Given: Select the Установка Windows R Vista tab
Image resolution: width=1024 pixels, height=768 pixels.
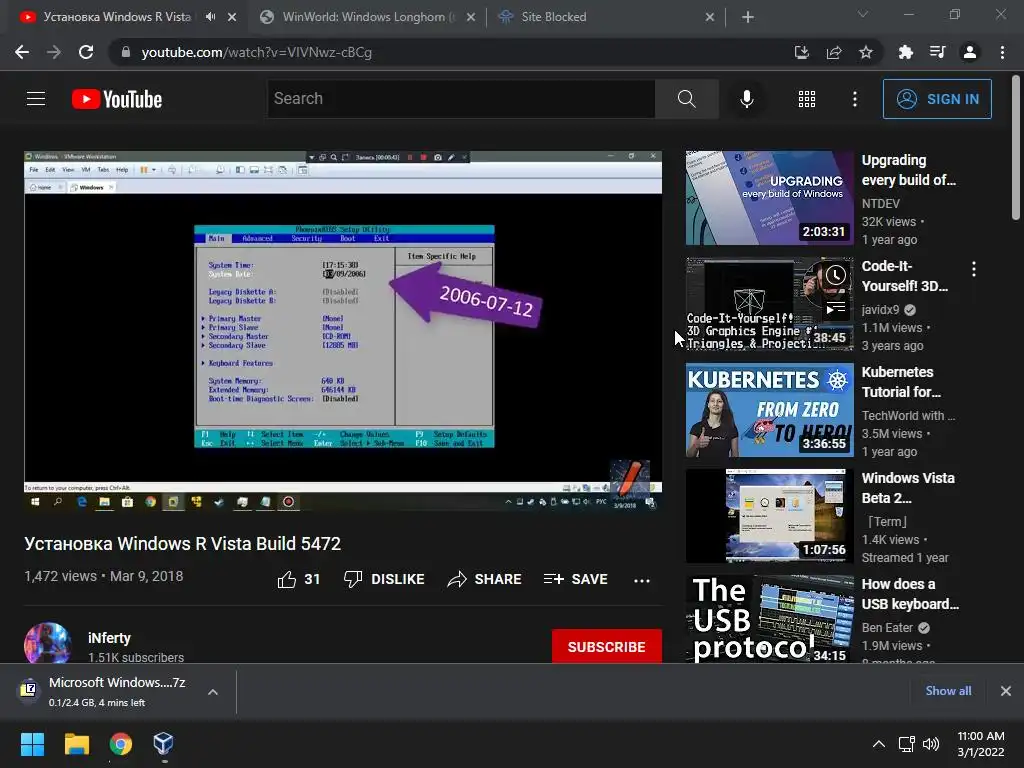Looking at the screenshot, I should [116, 17].
